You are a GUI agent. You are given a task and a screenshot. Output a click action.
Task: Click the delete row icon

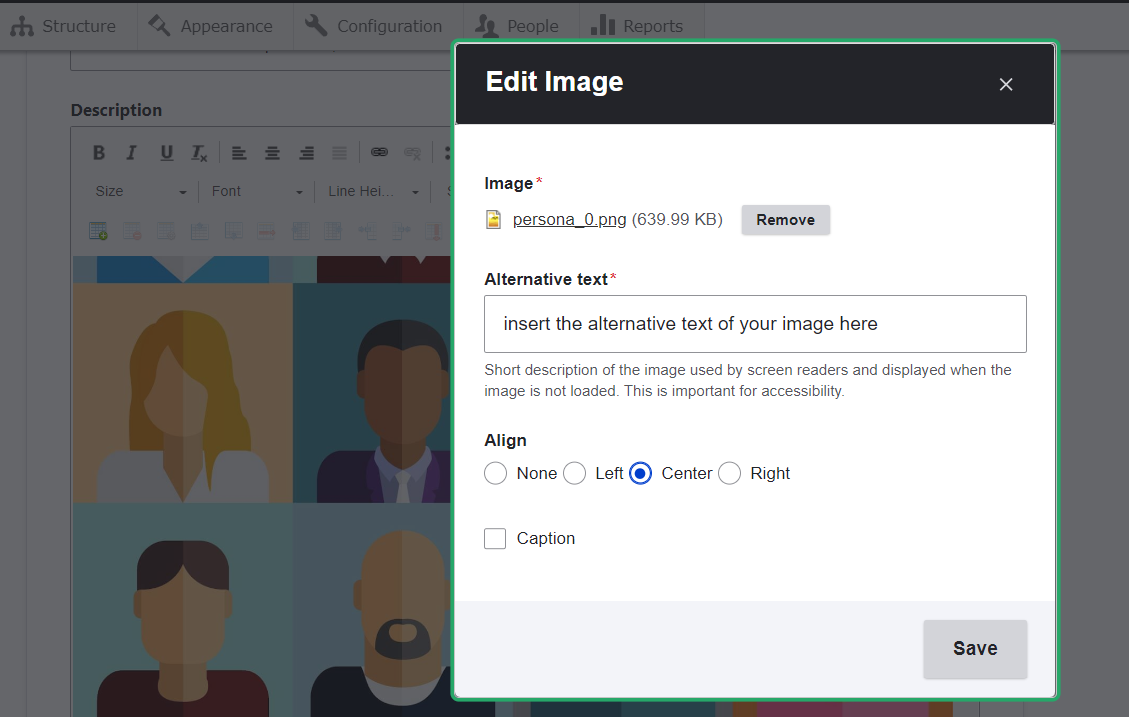coord(267,231)
